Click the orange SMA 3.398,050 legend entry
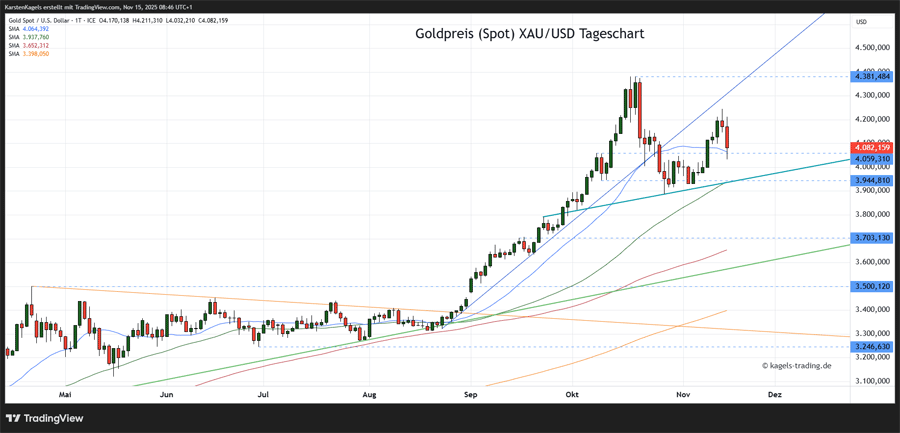900x433 pixels. point(28,53)
